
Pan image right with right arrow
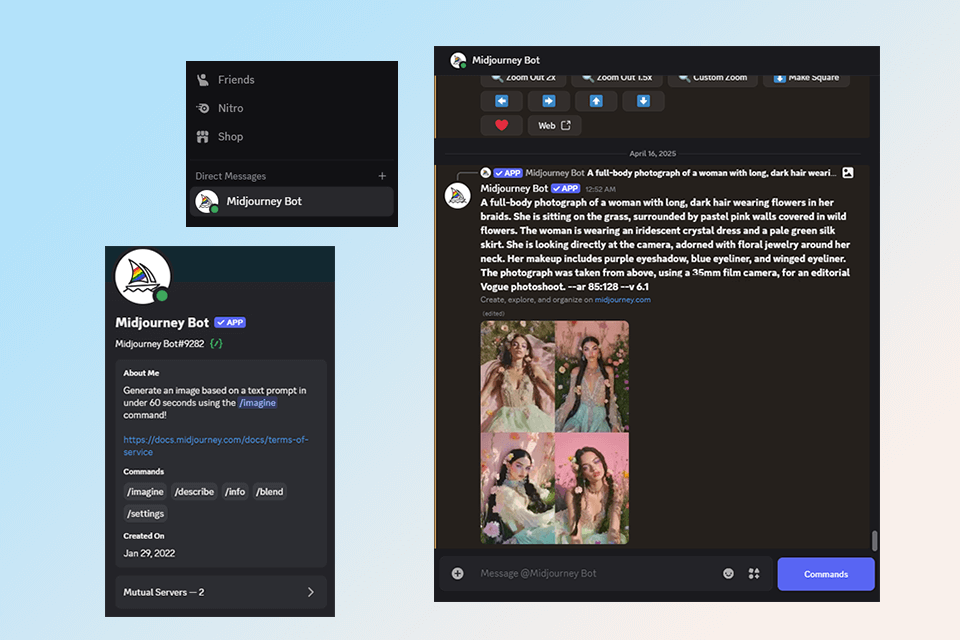coord(549,101)
